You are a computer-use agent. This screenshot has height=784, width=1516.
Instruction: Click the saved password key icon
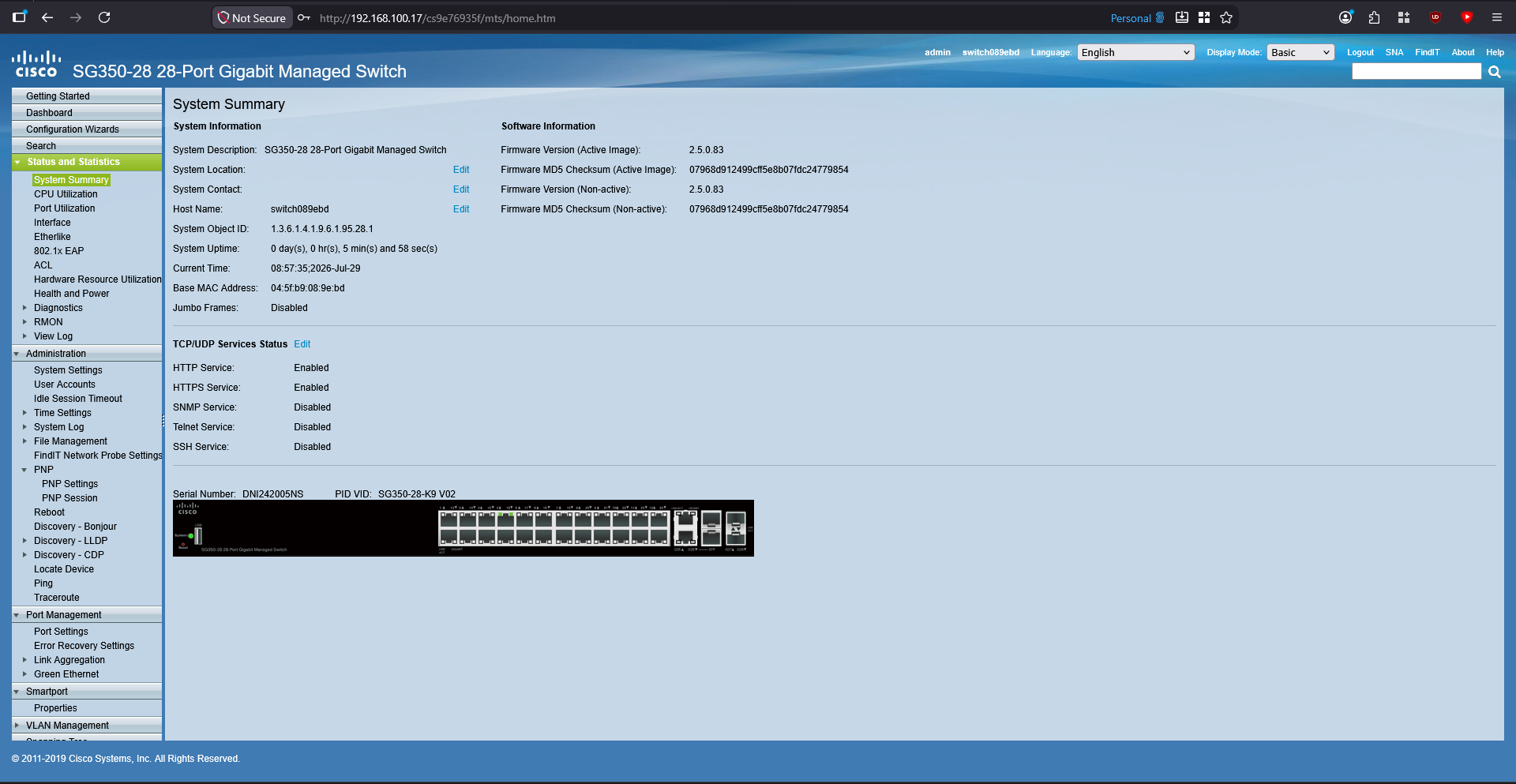point(304,17)
